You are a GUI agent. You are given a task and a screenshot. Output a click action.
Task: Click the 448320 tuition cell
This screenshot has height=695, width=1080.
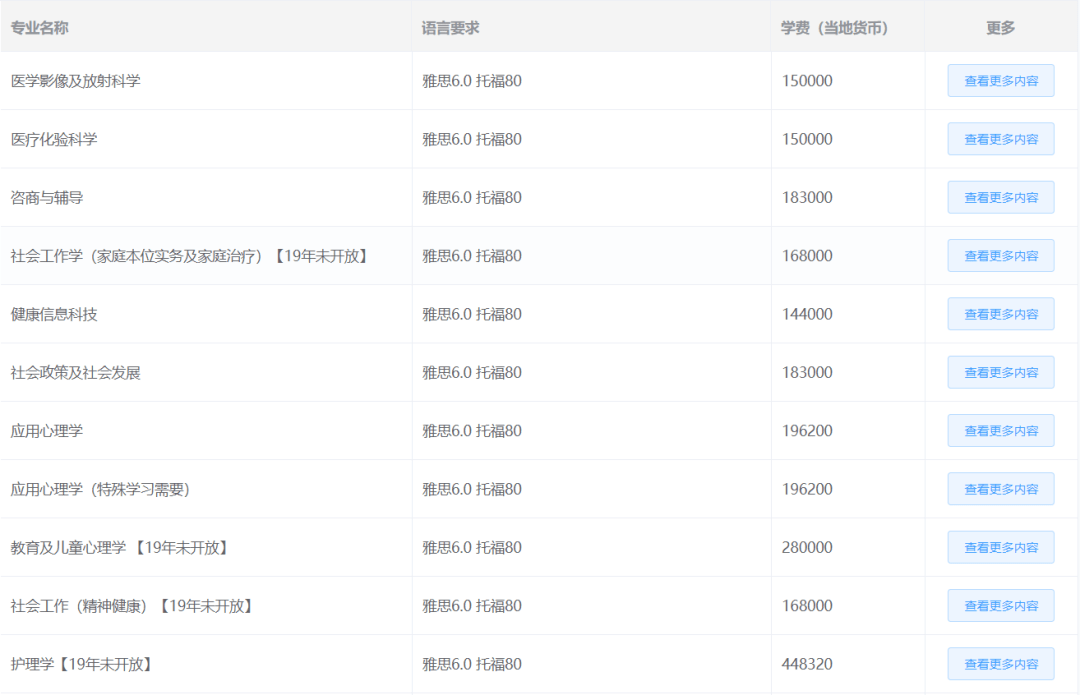[807, 664]
